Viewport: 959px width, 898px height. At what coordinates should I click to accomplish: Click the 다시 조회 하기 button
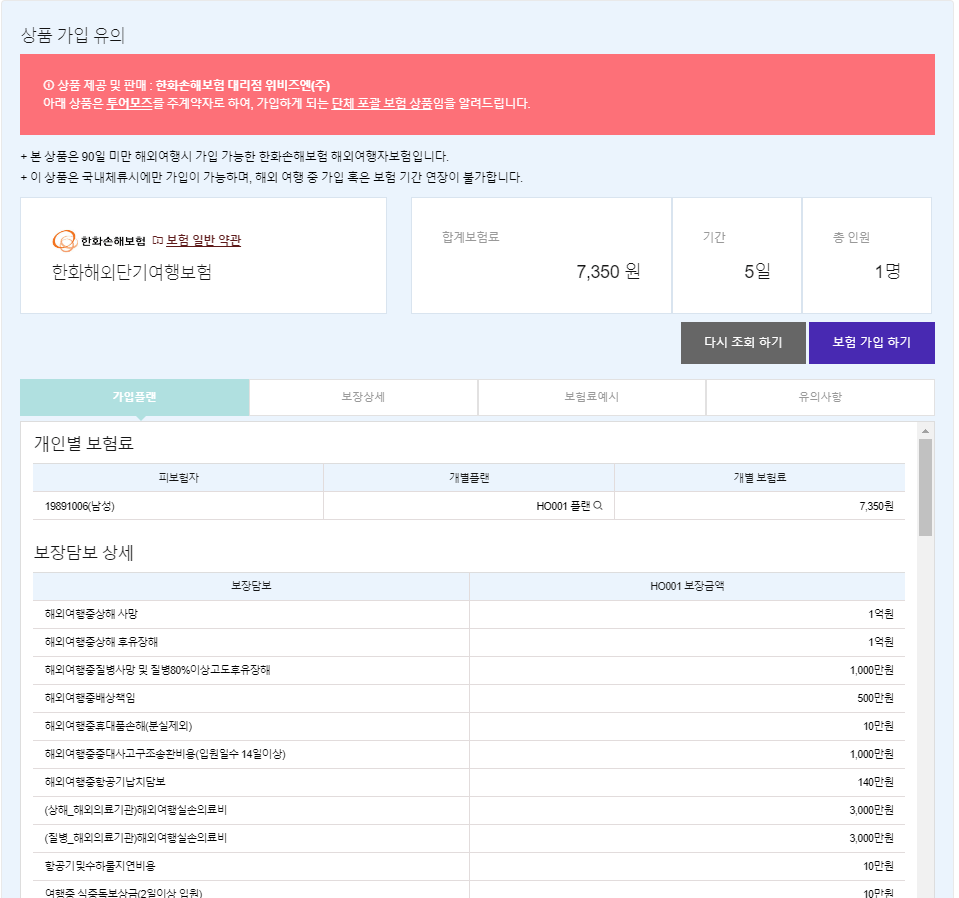pos(743,343)
